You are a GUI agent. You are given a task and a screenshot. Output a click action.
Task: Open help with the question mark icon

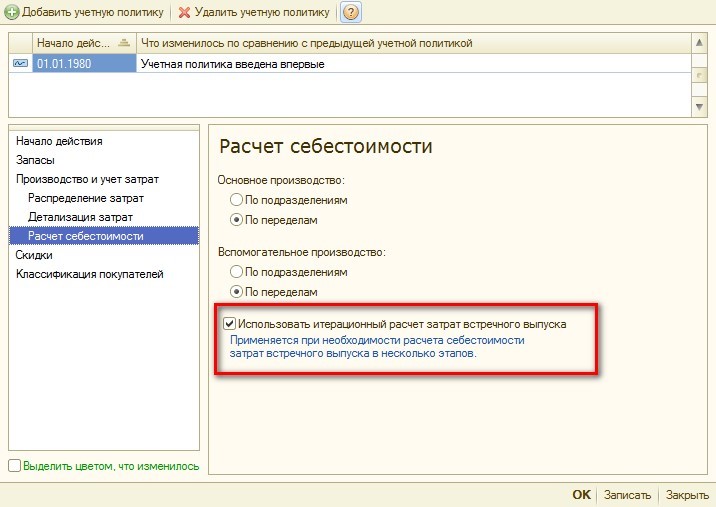(351, 12)
